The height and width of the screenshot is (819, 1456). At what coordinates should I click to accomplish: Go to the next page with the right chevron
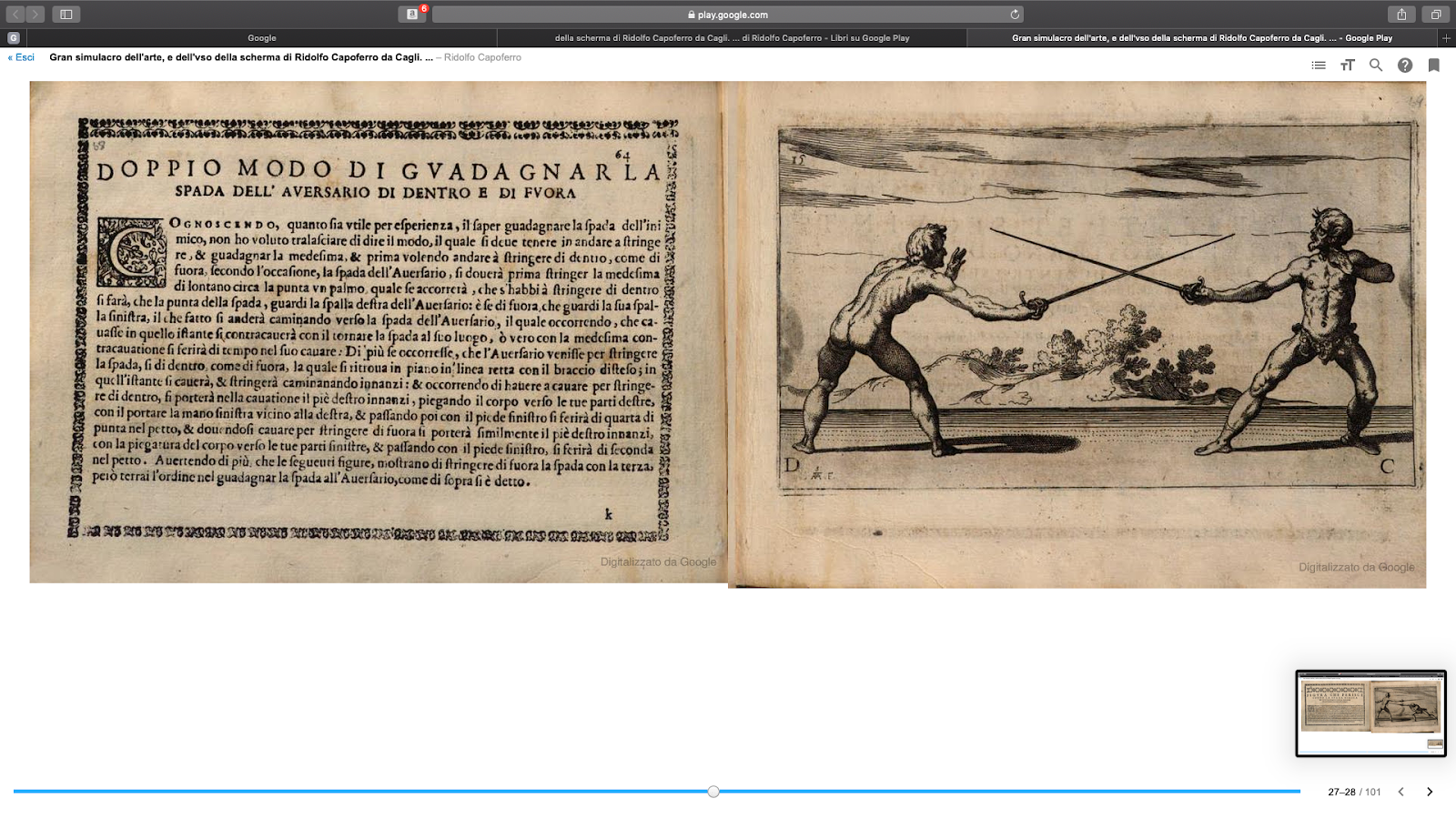[x=1430, y=792]
